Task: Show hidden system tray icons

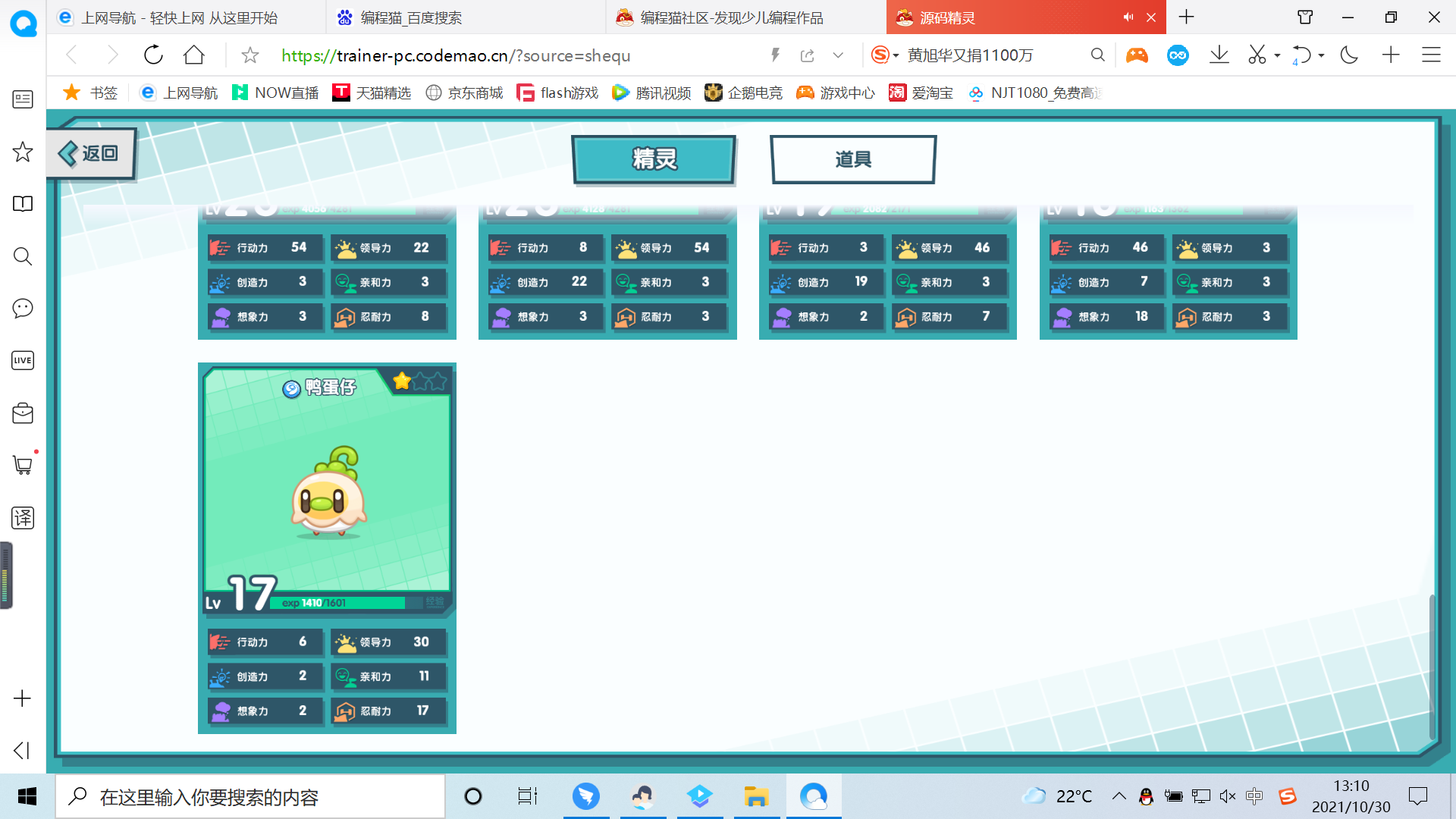Action: (x=1119, y=796)
